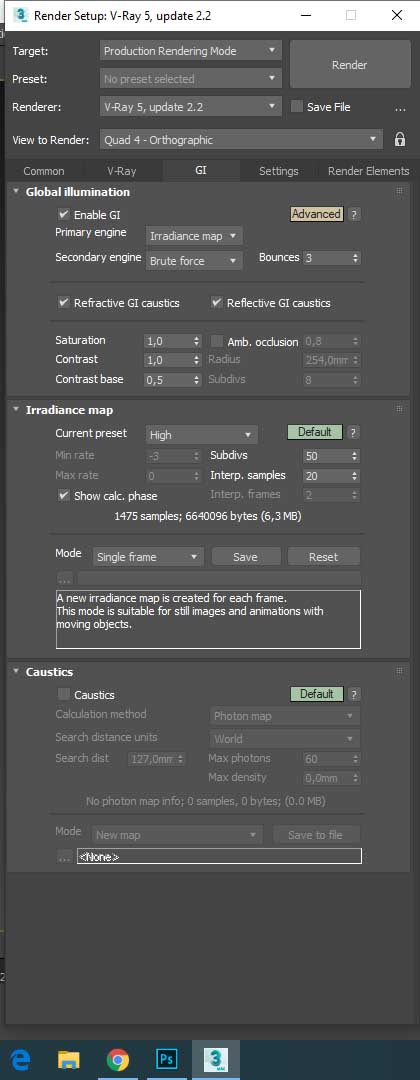This screenshot has width=420, height=1080.
Task: Switch to the V-Ray tab
Action: (x=122, y=171)
